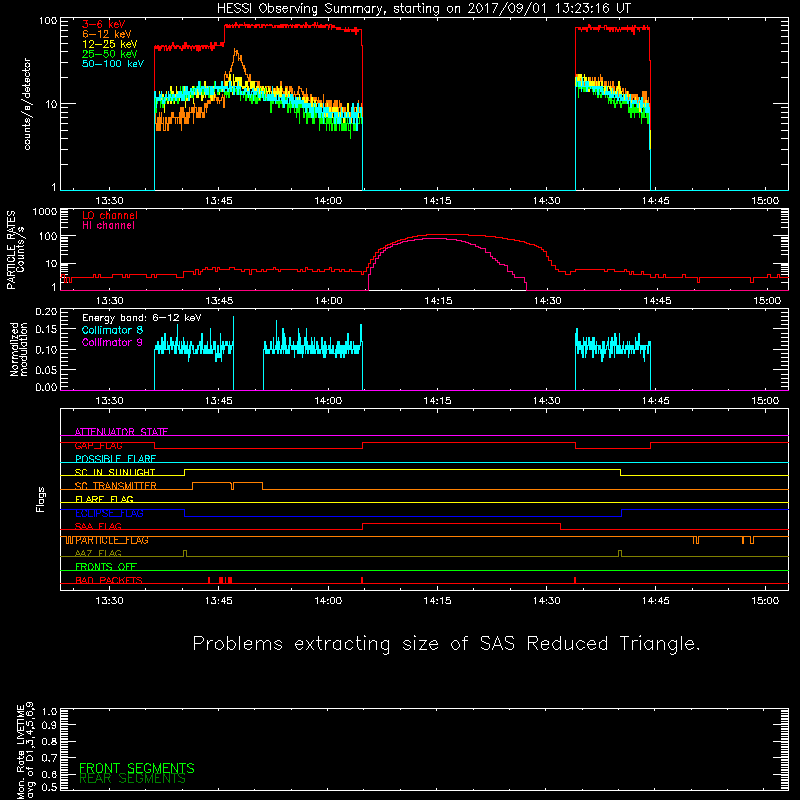Click the FLARE_FLAG label

coord(104,499)
